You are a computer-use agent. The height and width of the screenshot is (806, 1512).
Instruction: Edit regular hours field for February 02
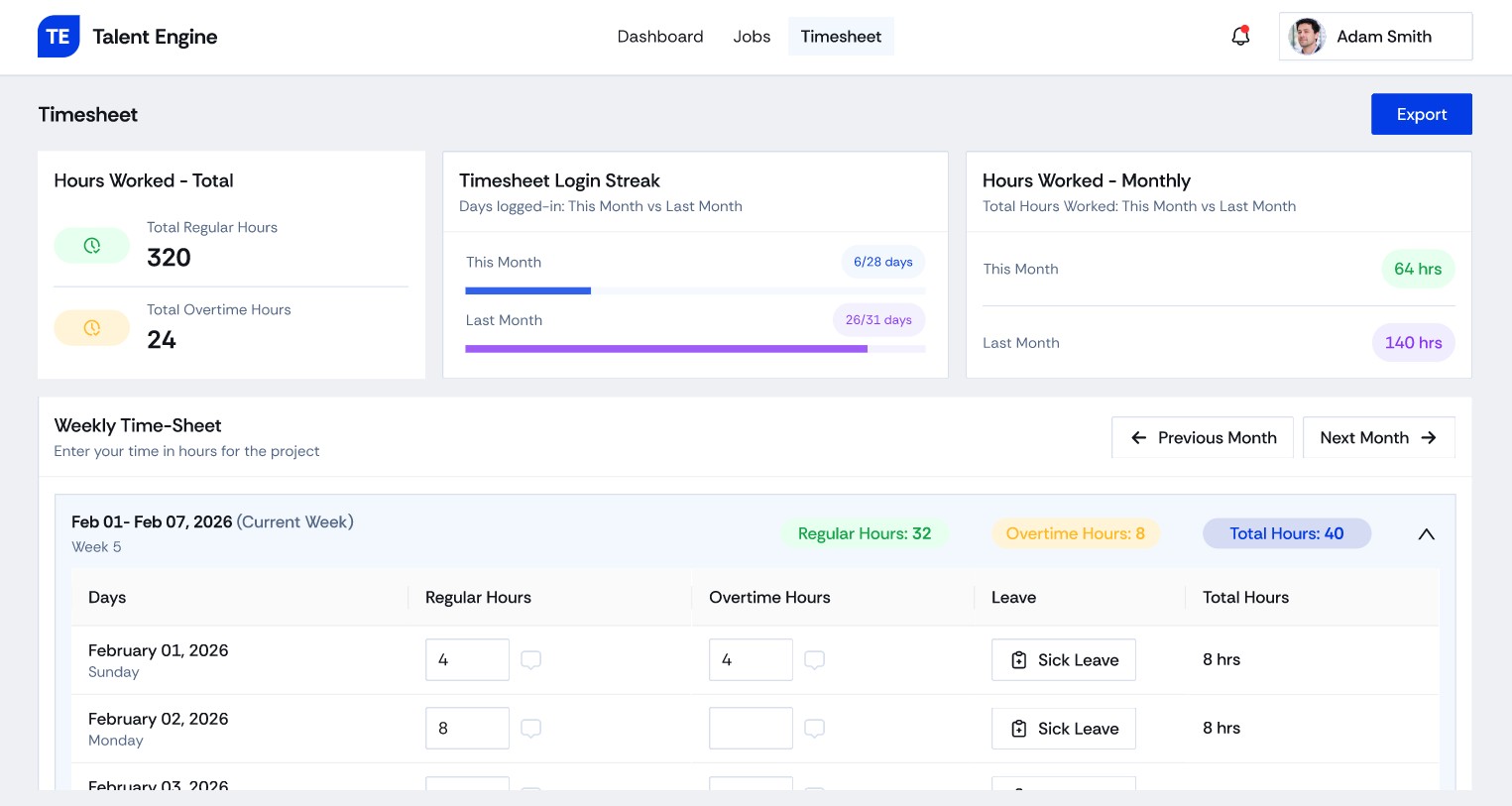(x=467, y=728)
